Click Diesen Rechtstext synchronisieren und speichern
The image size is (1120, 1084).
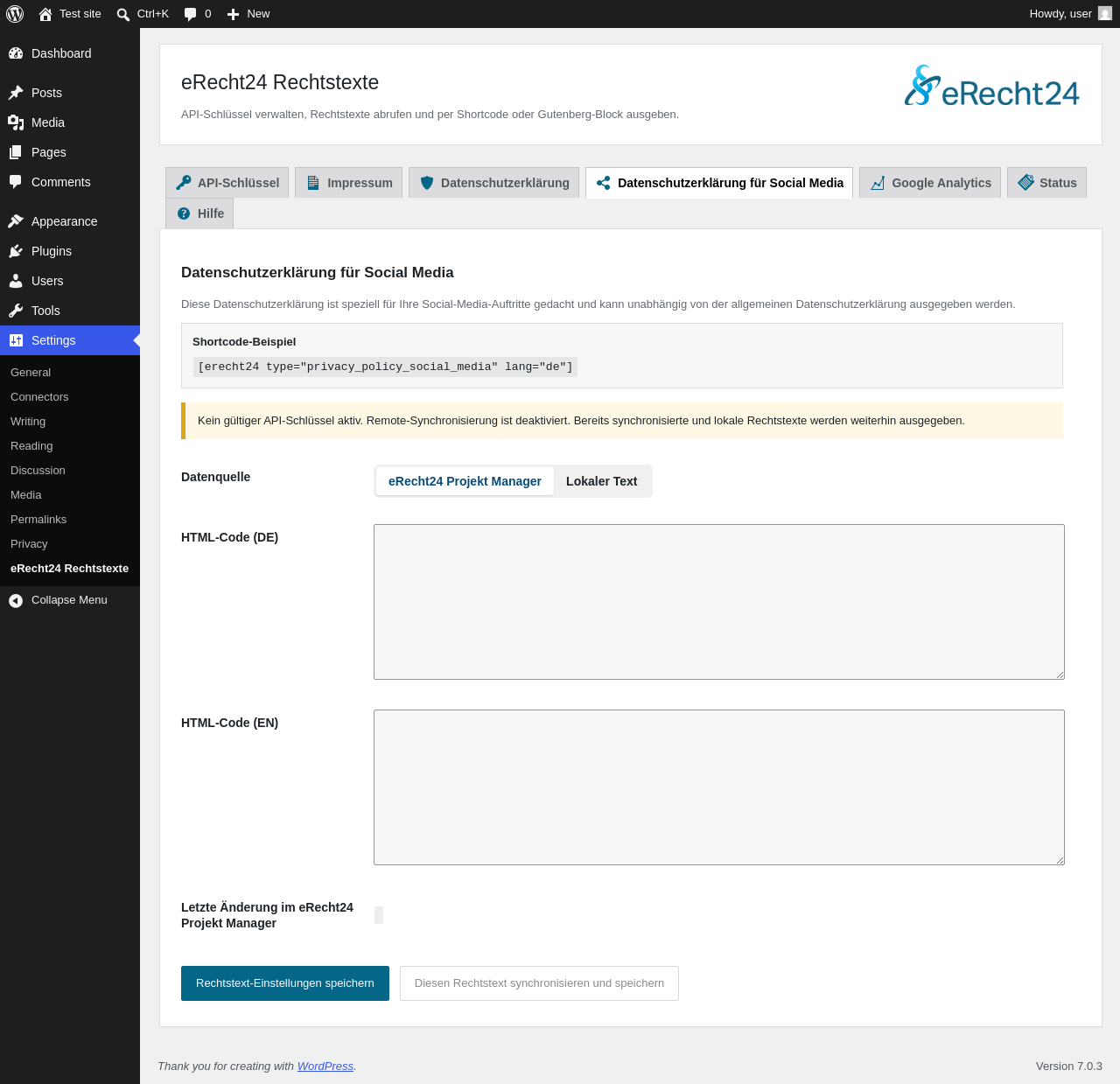pyautogui.click(x=539, y=983)
